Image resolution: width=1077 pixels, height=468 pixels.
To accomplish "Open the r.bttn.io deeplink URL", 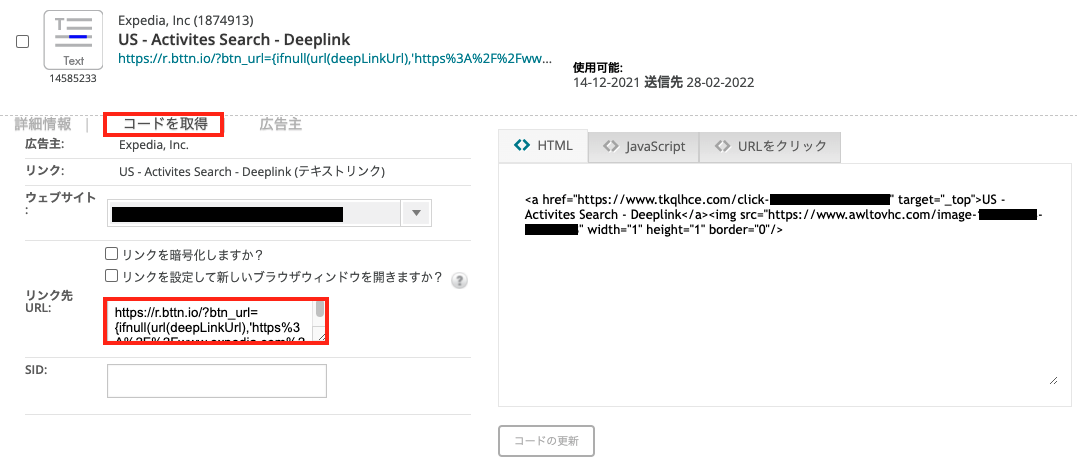I will [x=335, y=59].
